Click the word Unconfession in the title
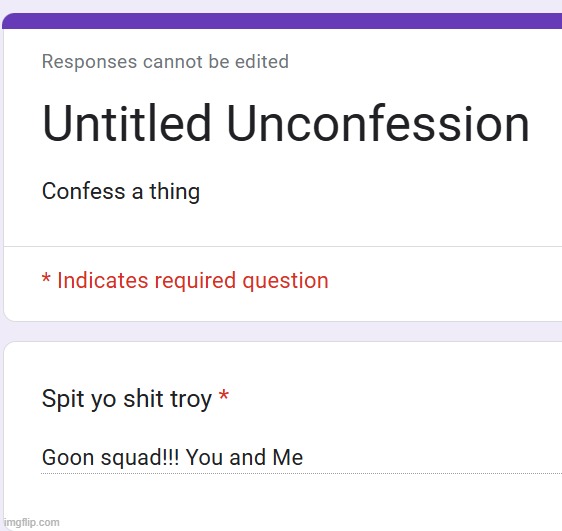 coord(378,124)
